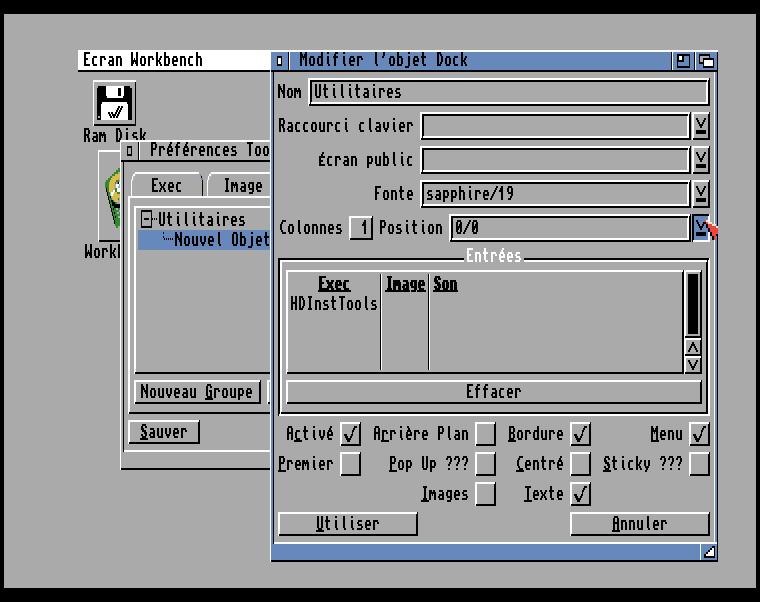Viewport: 760px width, 602px height.
Task: Click the depth gadget of Dock window
Action: 706,61
